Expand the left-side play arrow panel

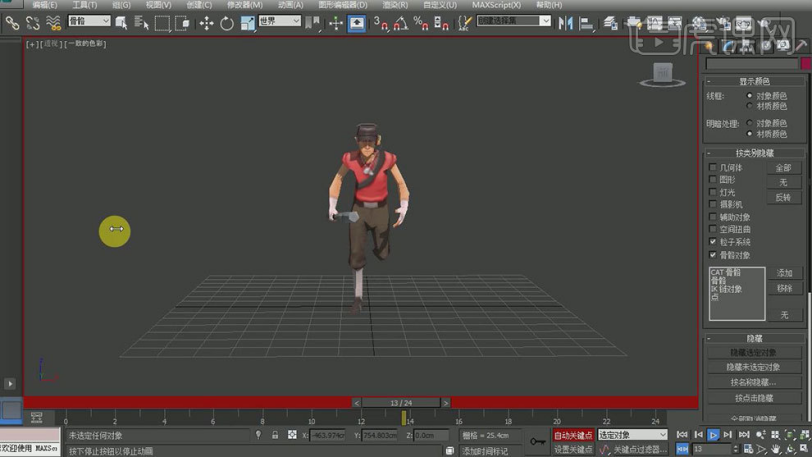10,384
